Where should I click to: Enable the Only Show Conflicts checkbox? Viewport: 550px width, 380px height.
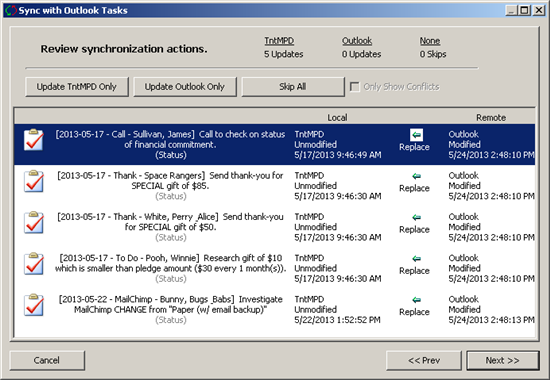tap(355, 87)
